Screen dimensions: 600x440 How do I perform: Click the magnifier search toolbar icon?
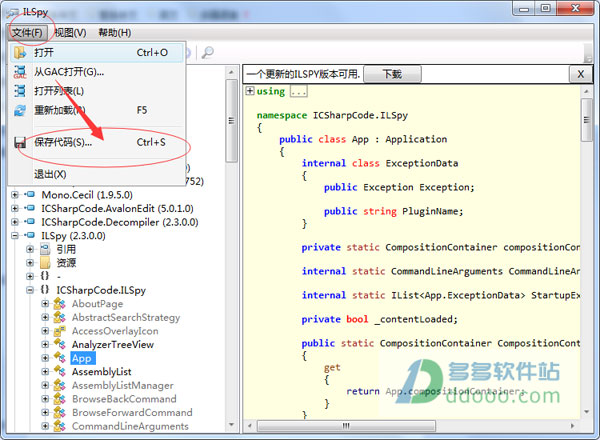tap(207, 53)
